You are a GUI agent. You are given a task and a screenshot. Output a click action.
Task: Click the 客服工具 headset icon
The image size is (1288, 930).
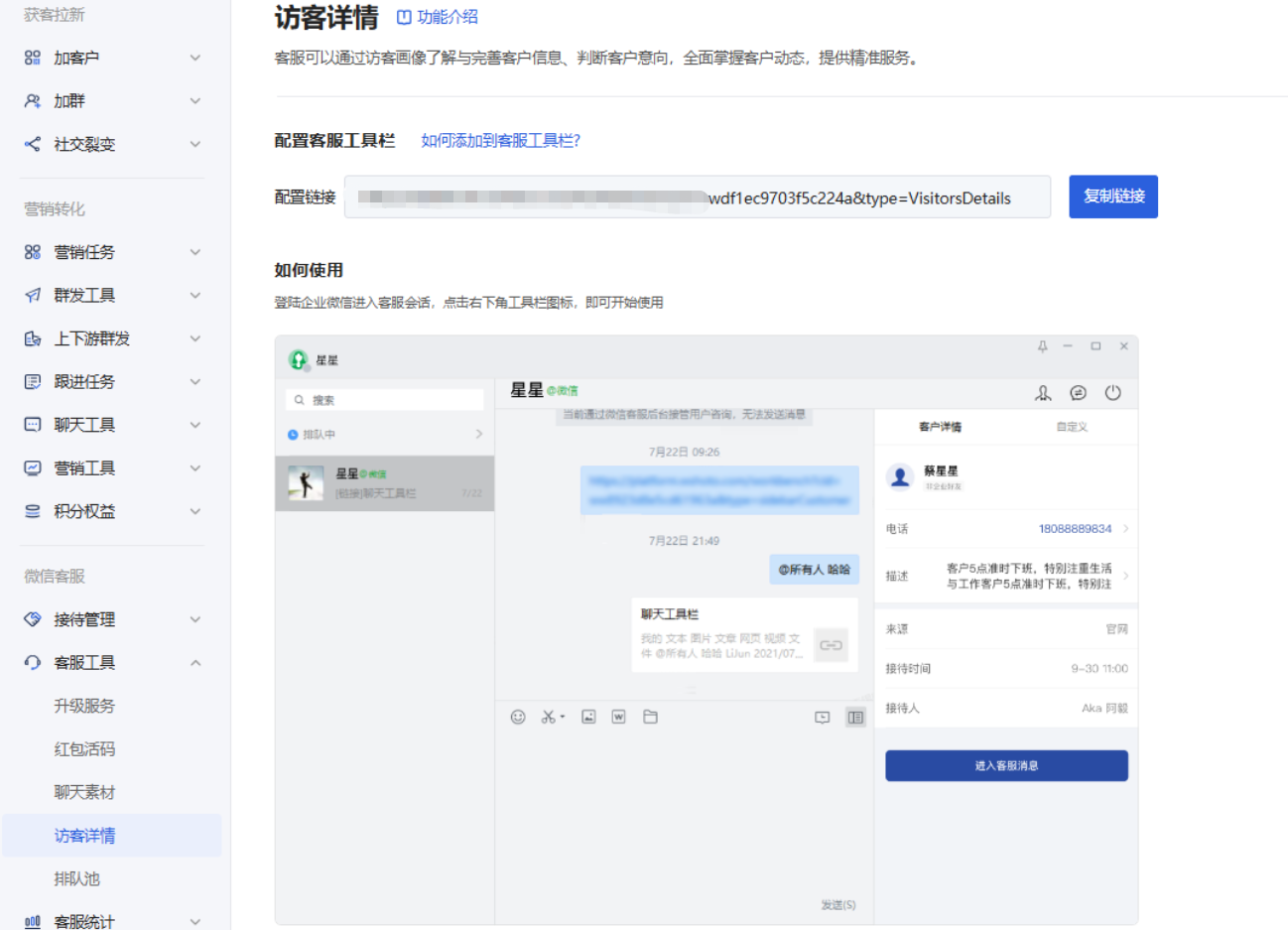click(33, 662)
